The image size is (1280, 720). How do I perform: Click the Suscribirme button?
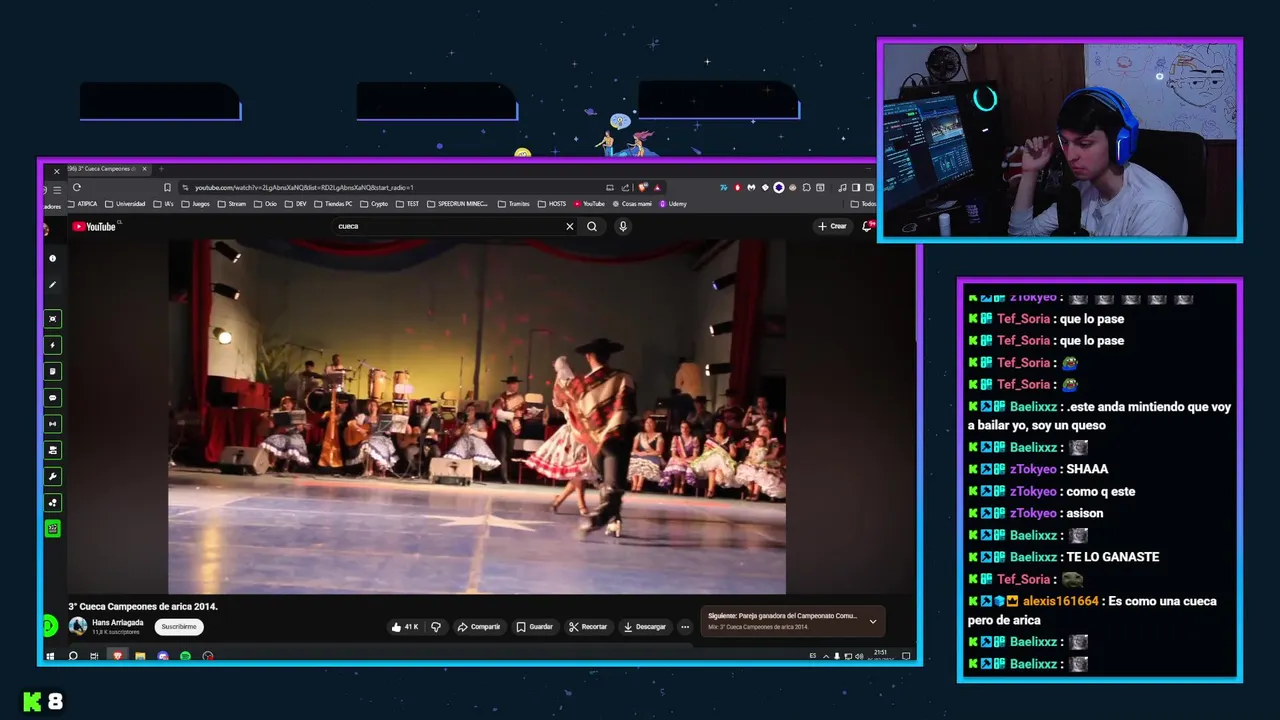(179, 627)
